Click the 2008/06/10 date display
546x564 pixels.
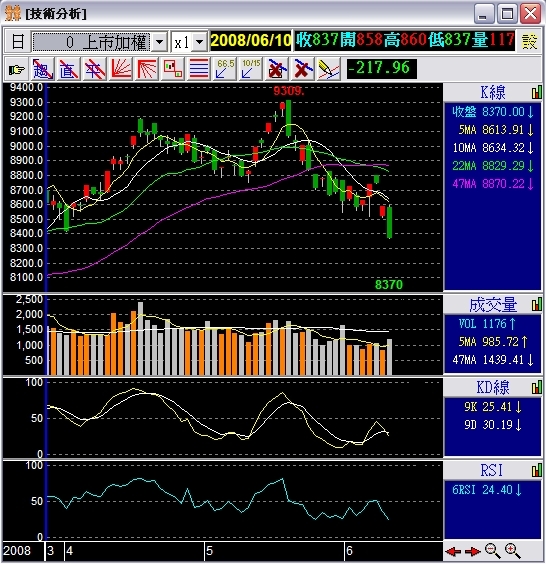coord(251,40)
